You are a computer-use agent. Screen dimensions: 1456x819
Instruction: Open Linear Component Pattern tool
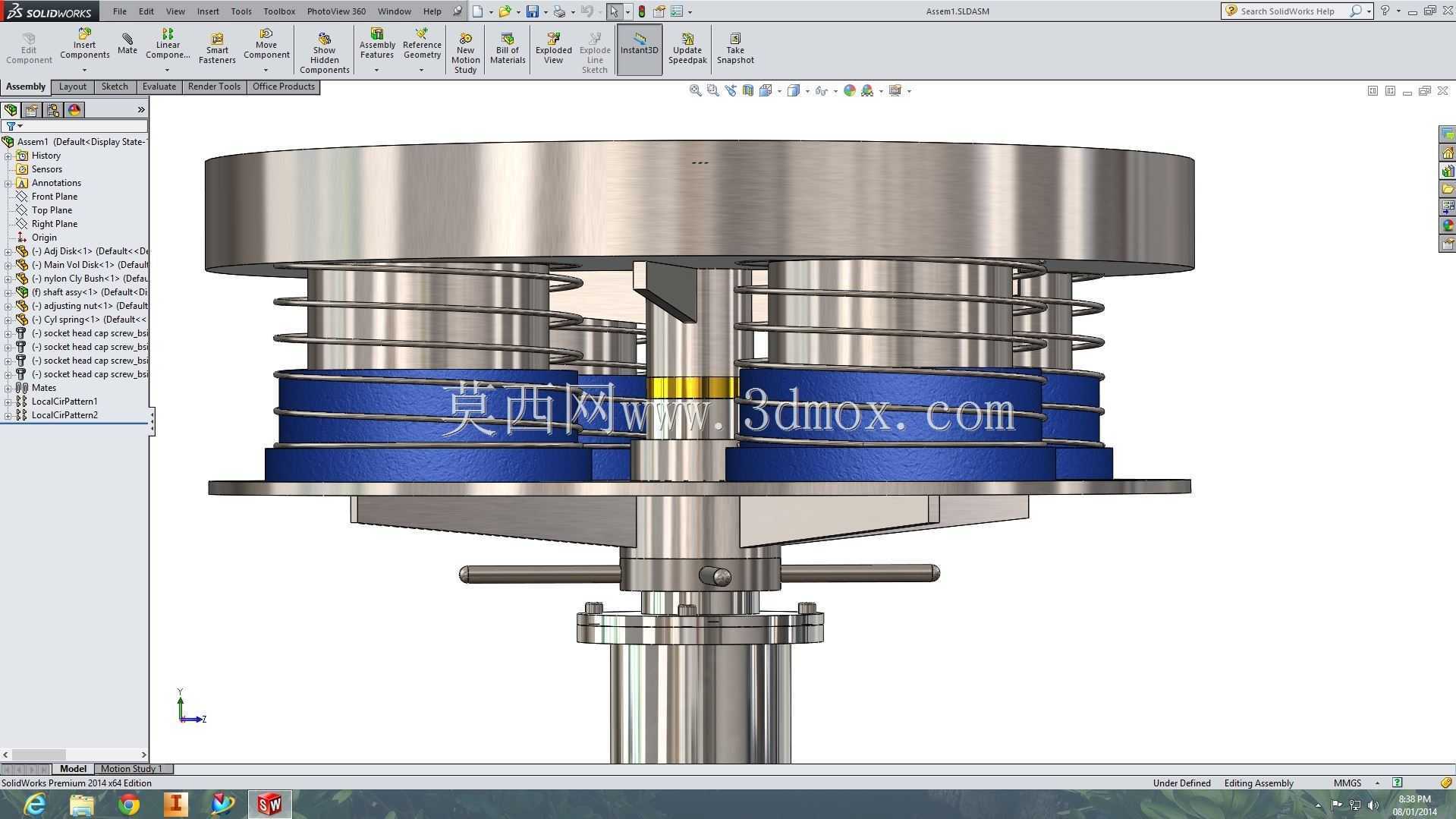point(168,44)
